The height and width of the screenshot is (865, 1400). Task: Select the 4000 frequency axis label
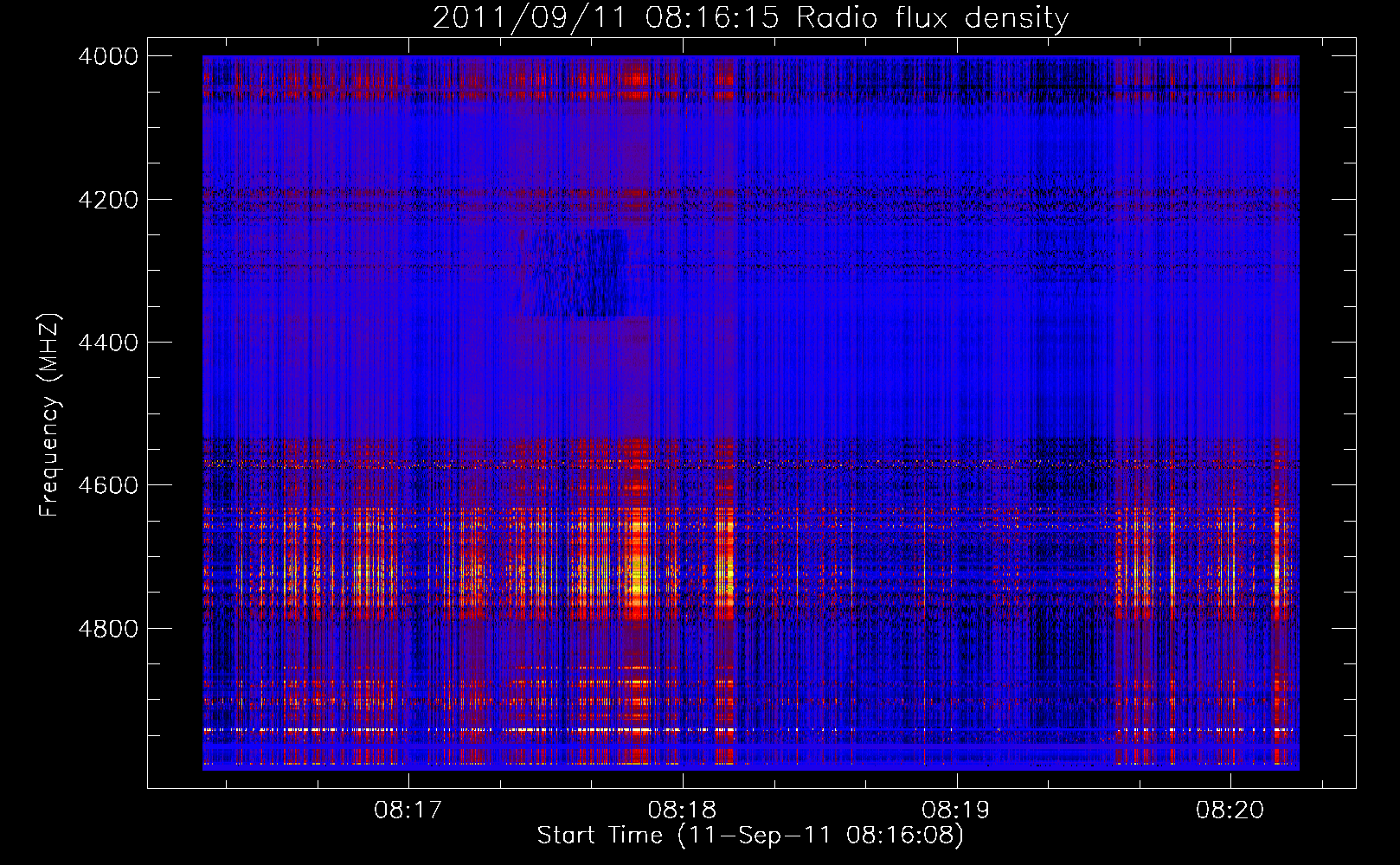coord(108,56)
